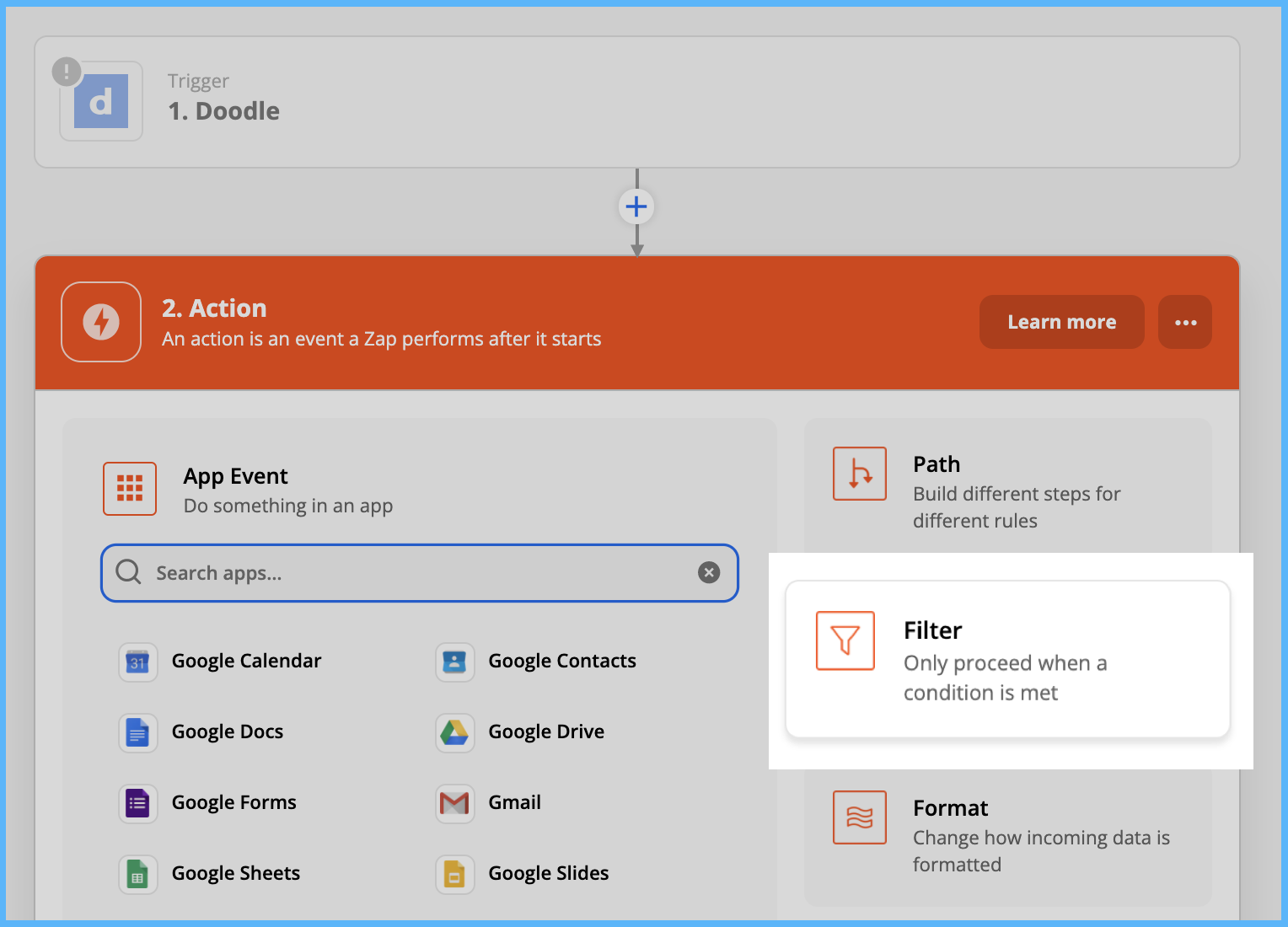
Task: Click the '2. Action' step heading
Action: point(214,308)
